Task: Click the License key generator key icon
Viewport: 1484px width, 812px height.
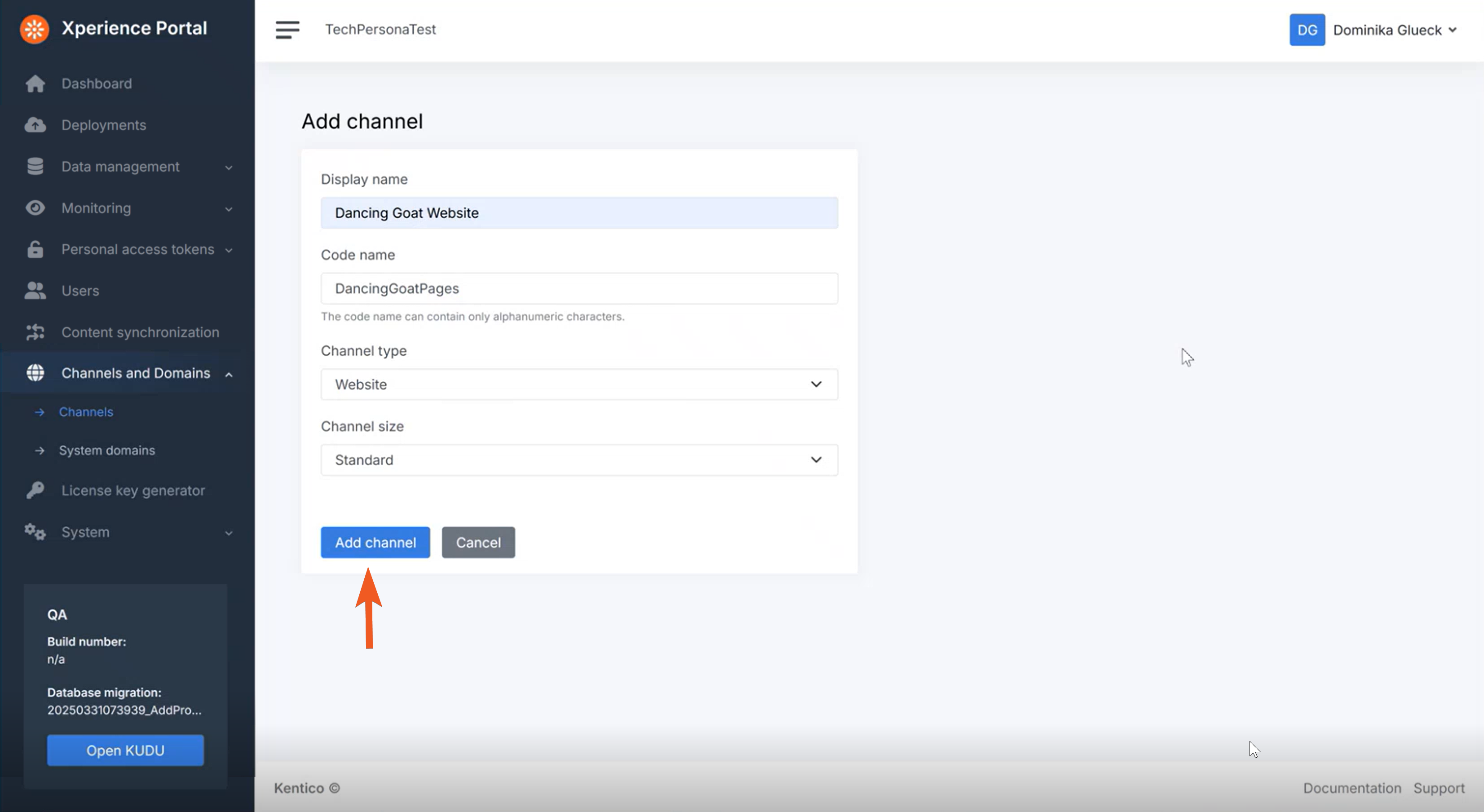Action: point(35,490)
